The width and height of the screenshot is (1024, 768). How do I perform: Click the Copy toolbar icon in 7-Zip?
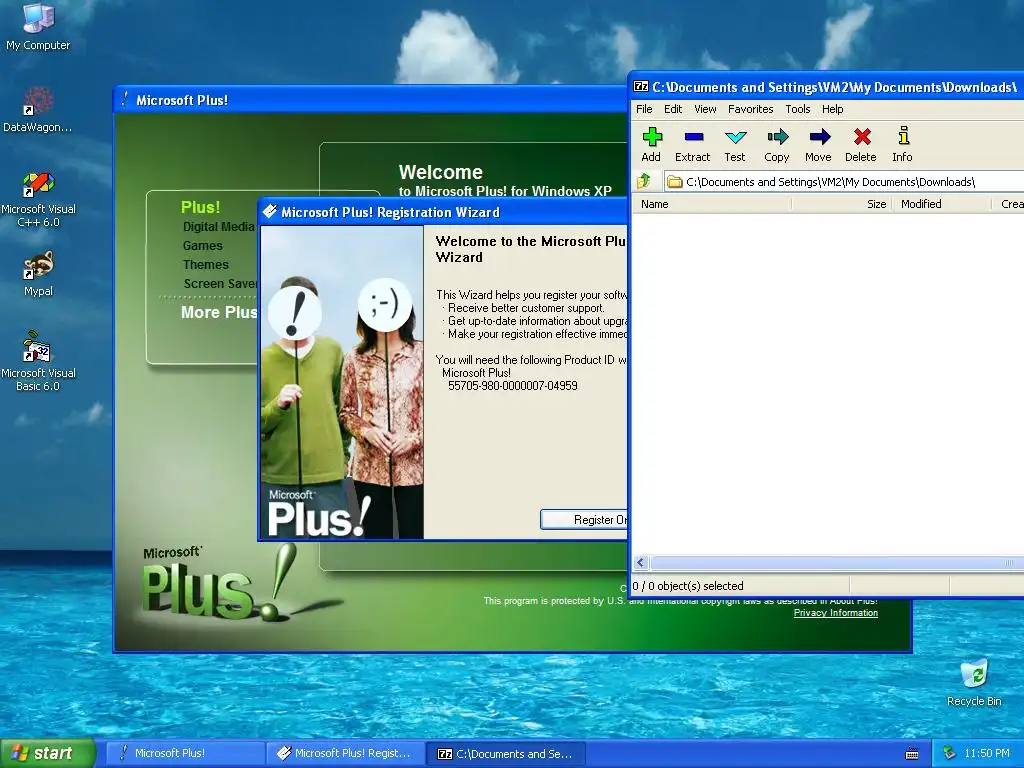point(776,144)
